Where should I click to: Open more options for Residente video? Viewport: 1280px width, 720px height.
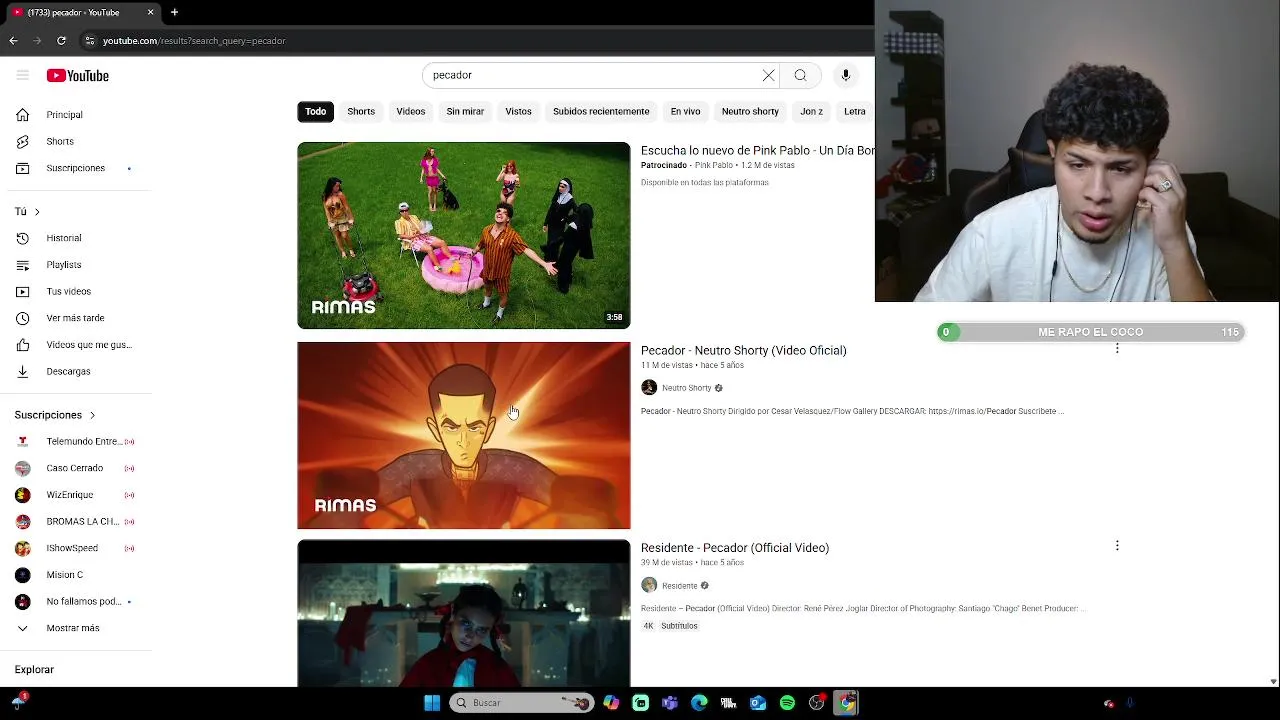(x=1117, y=546)
